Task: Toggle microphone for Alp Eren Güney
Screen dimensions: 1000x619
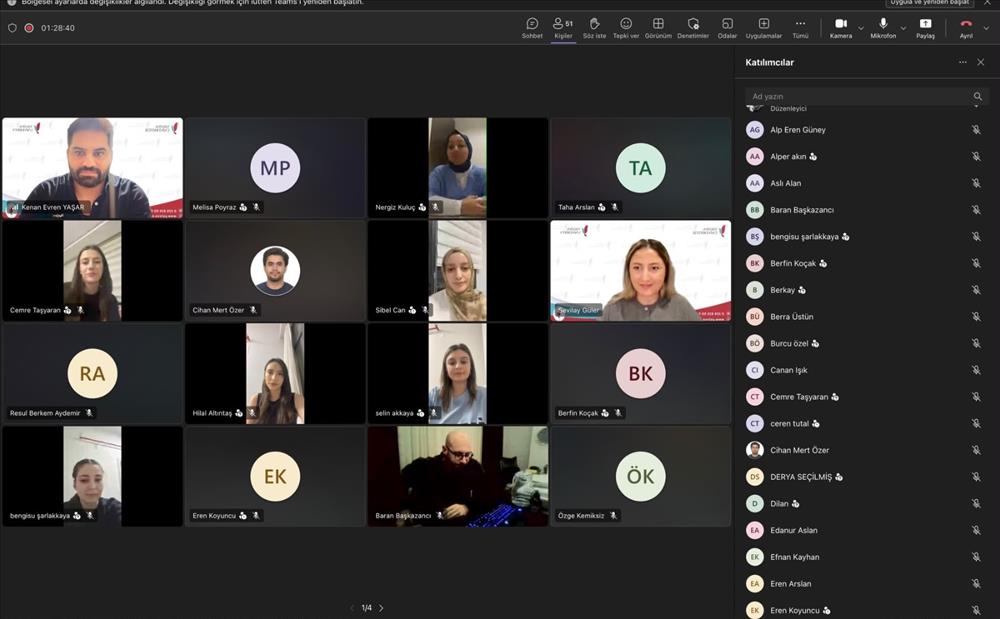Action: click(x=976, y=129)
